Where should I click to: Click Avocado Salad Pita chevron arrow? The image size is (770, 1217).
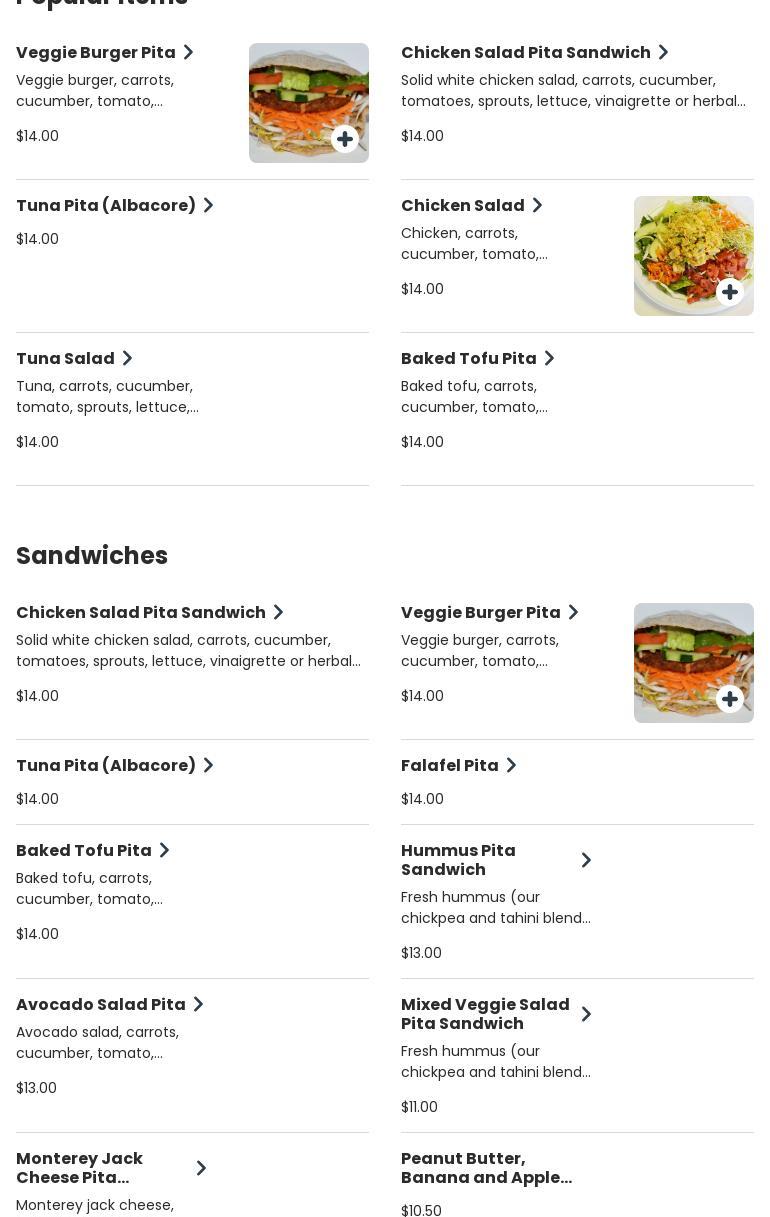[x=198, y=1004]
